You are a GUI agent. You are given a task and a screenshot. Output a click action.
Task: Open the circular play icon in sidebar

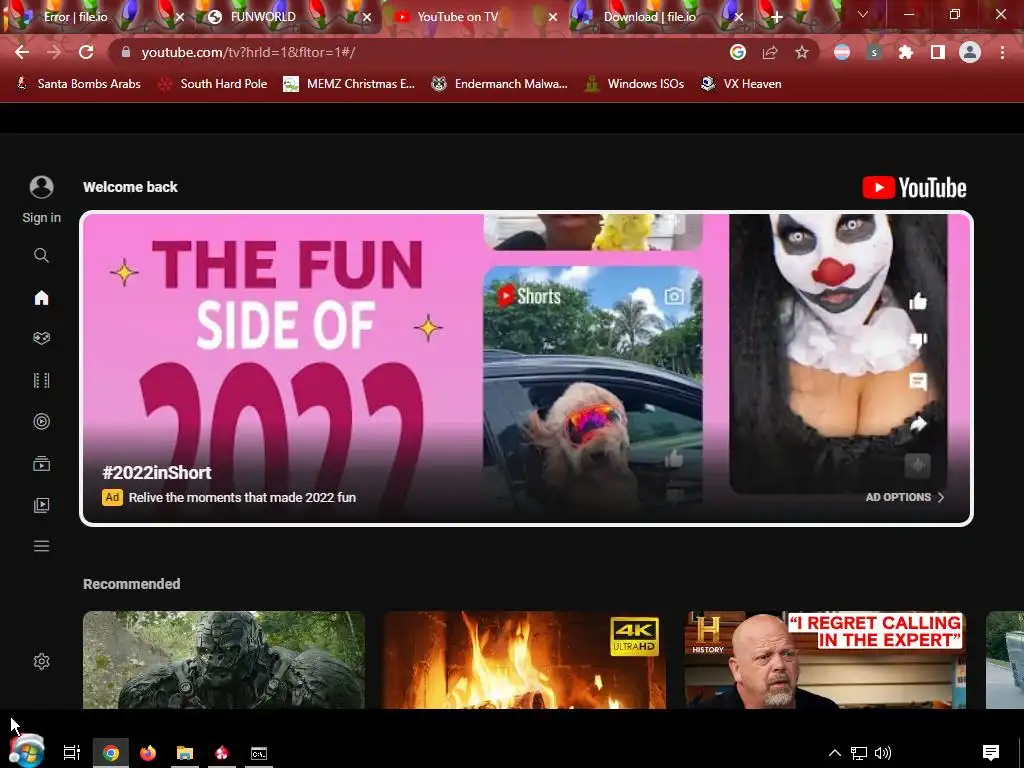point(41,421)
